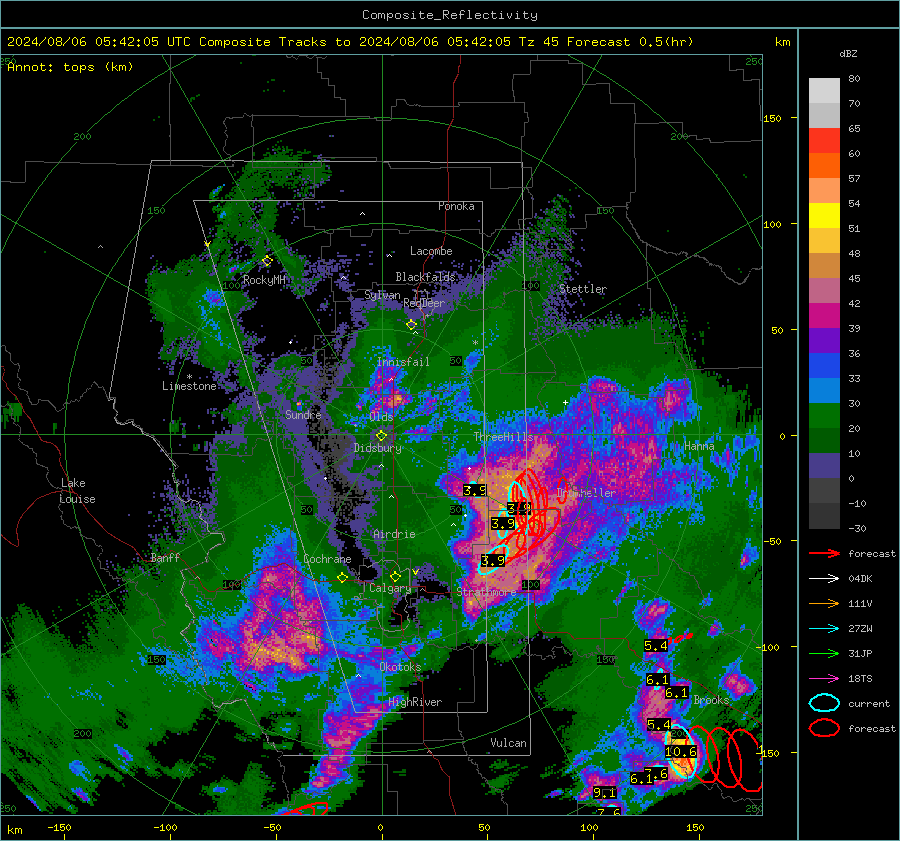Click the cyan 27ZW arrow in legend
This screenshot has height=841, width=900.
824,629
